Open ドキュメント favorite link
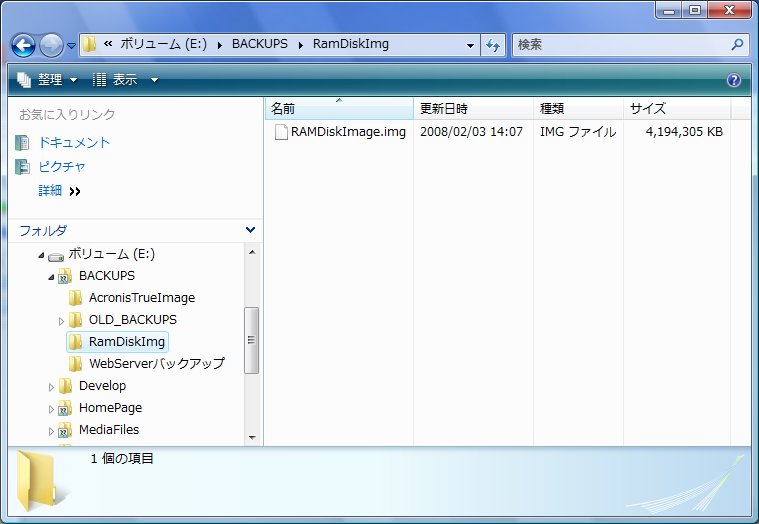Viewport: 759px width, 524px height. point(74,142)
